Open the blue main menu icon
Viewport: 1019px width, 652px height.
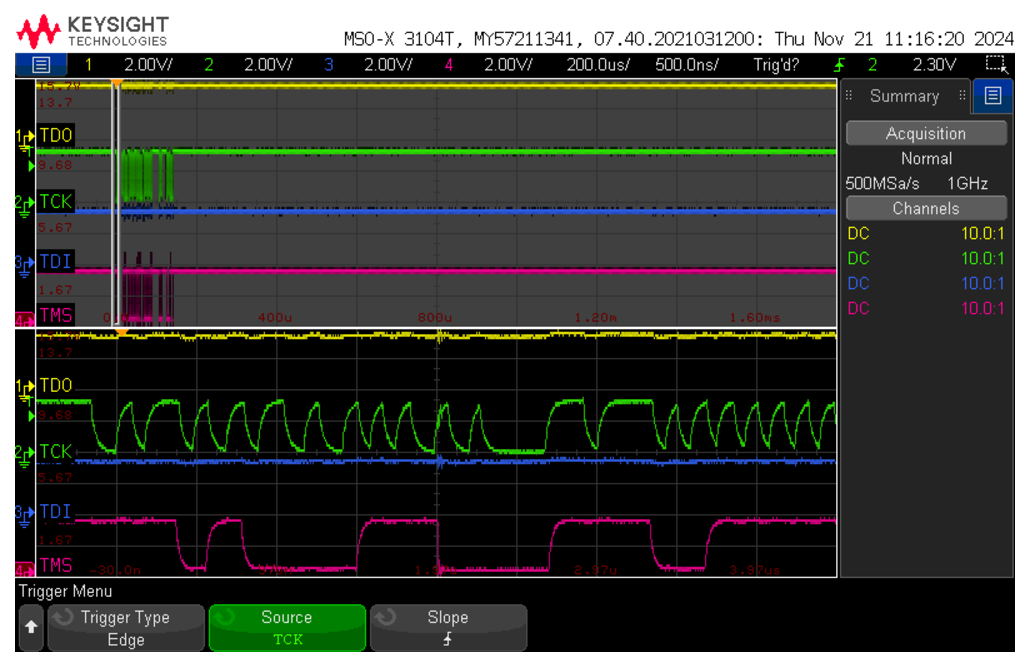point(41,65)
